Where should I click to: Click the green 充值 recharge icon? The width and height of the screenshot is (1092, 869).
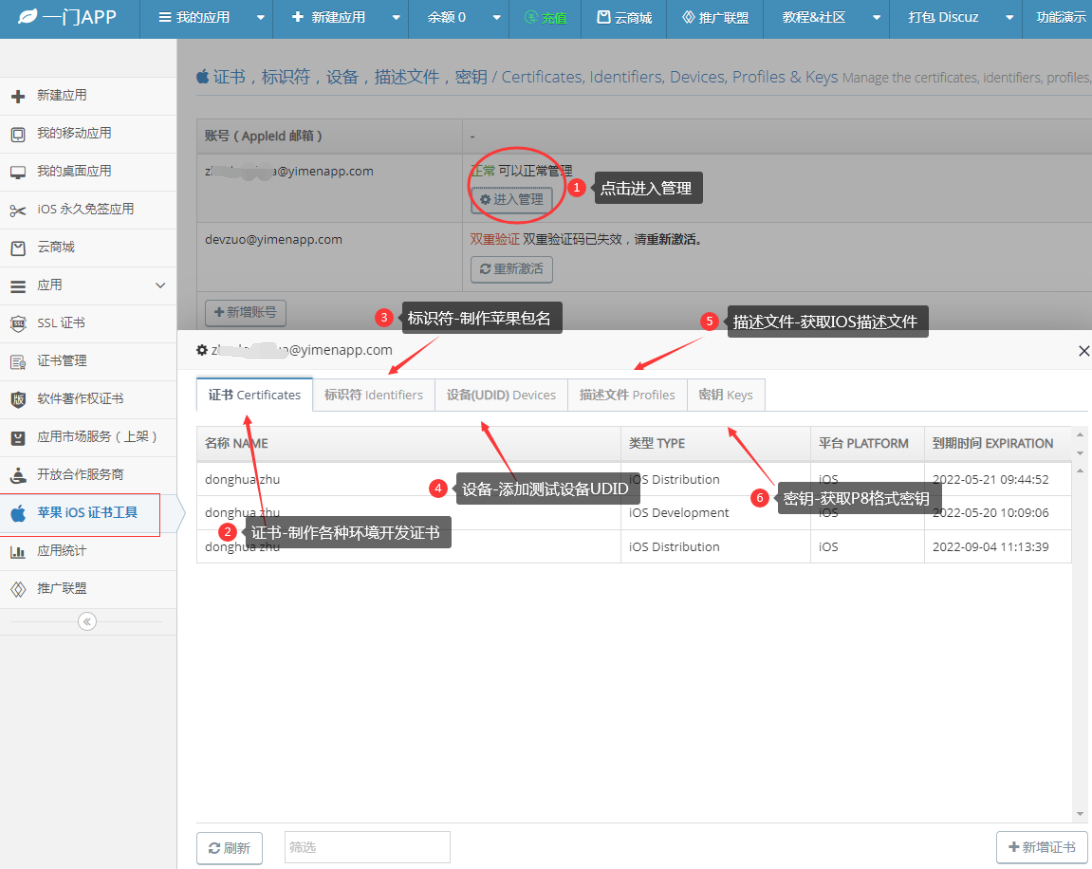click(531, 17)
